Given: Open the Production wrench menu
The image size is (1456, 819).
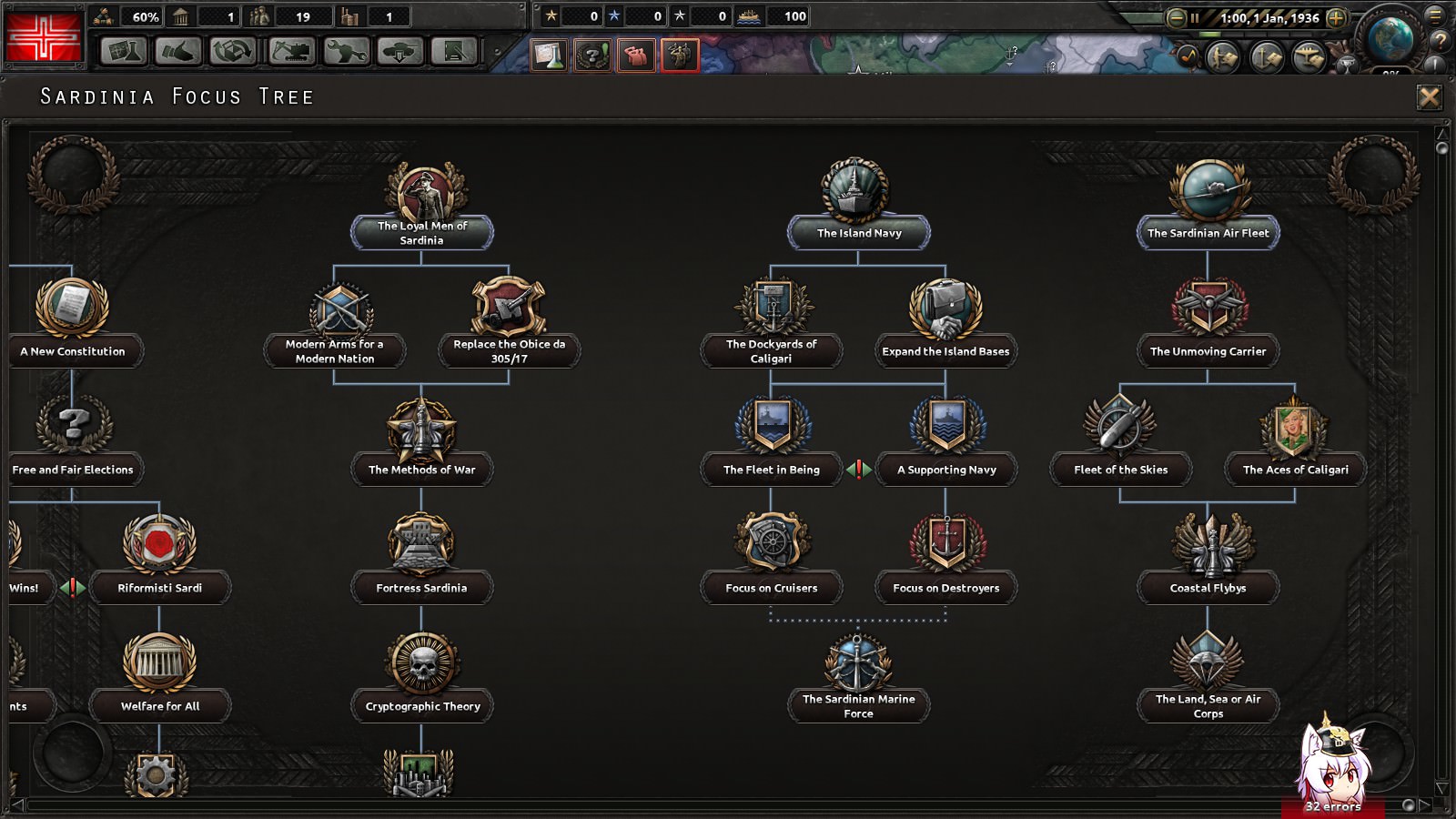Looking at the screenshot, I should click(346, 51).
